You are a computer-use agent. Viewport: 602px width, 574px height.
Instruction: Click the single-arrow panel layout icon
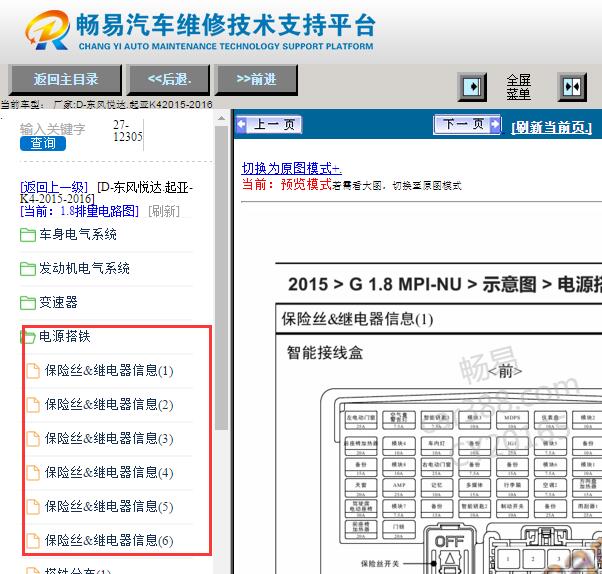tap(472, 87)
